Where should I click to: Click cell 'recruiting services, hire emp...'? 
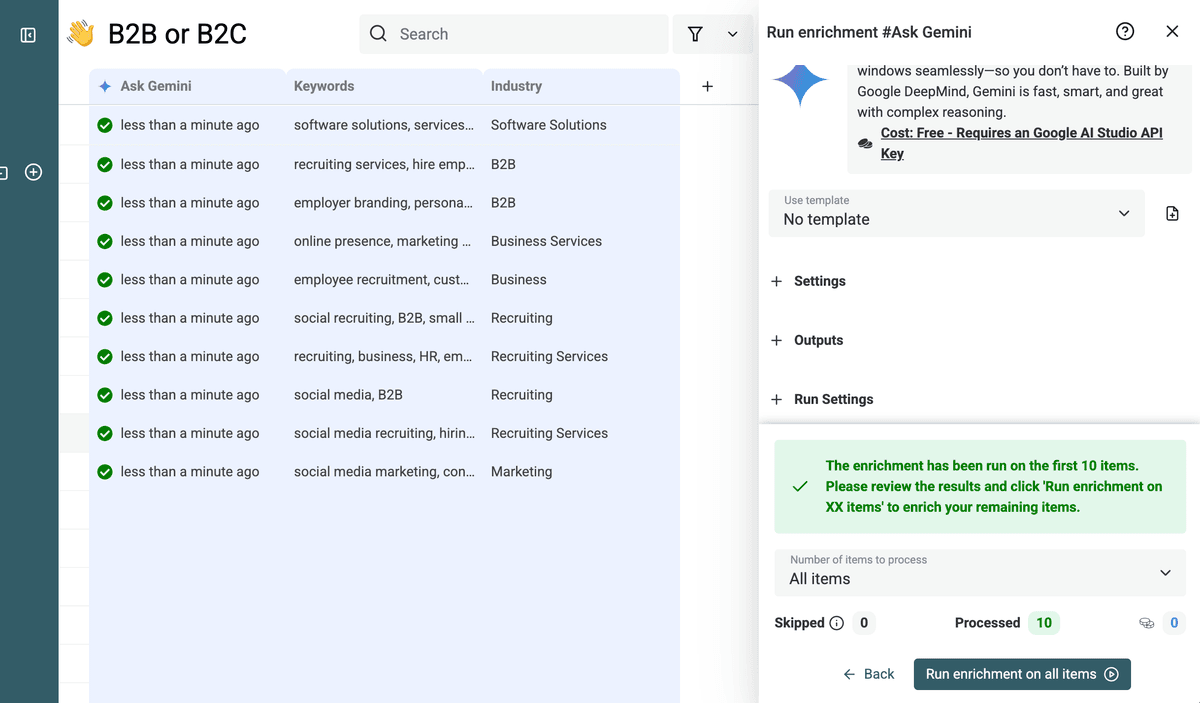click(384, 164)
